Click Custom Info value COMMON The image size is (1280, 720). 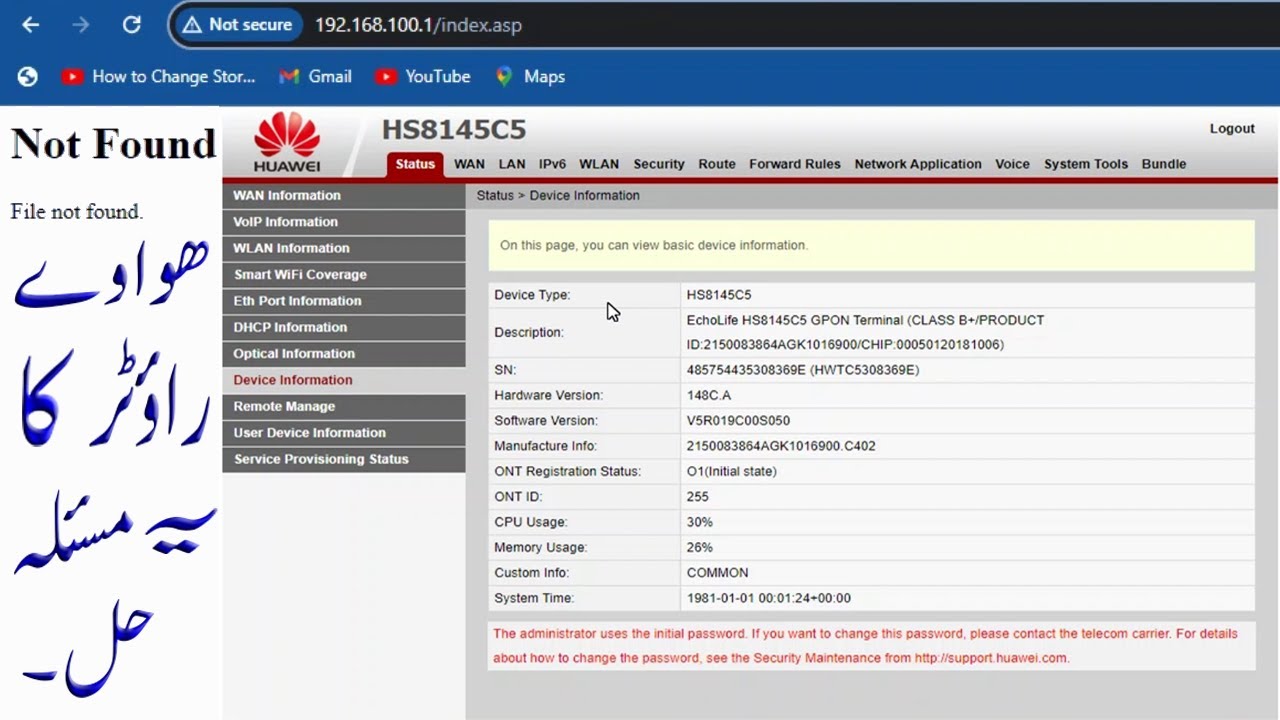pos(717,573)
